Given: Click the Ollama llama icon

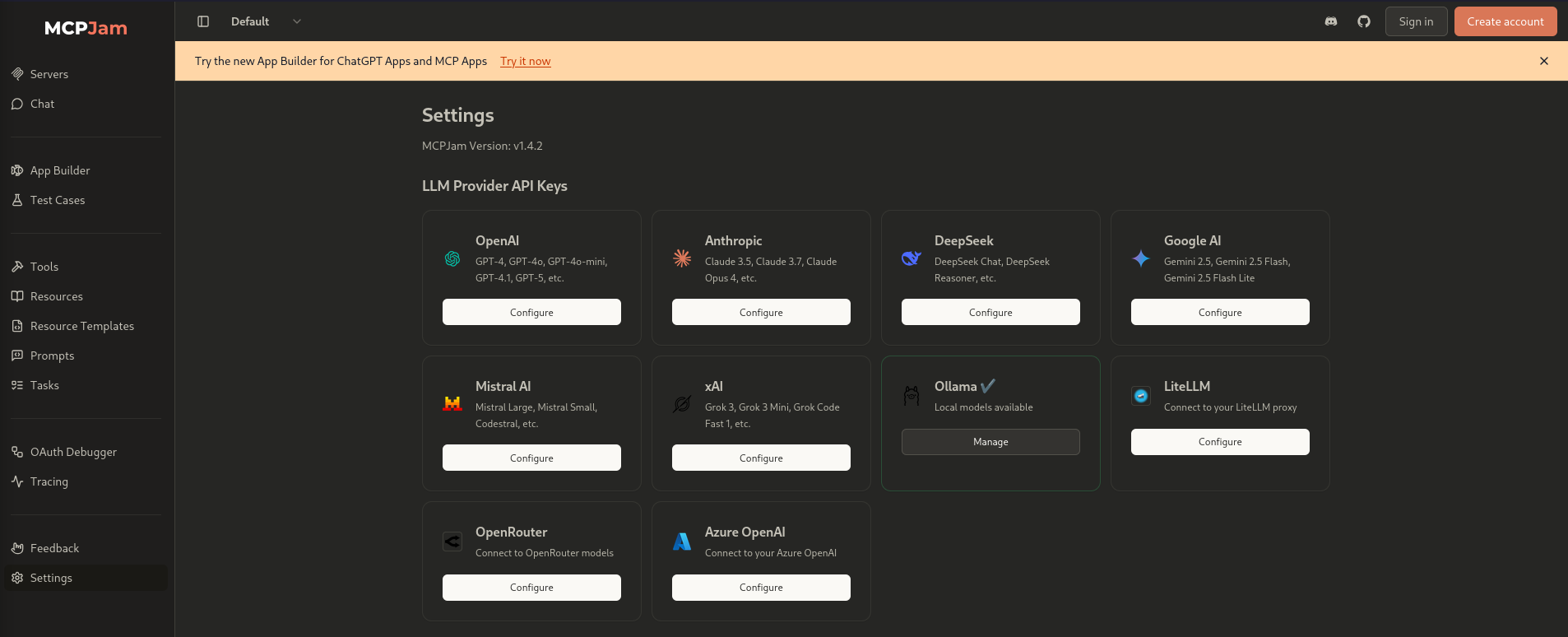Looking at the screenshot, I should [912, 396].
